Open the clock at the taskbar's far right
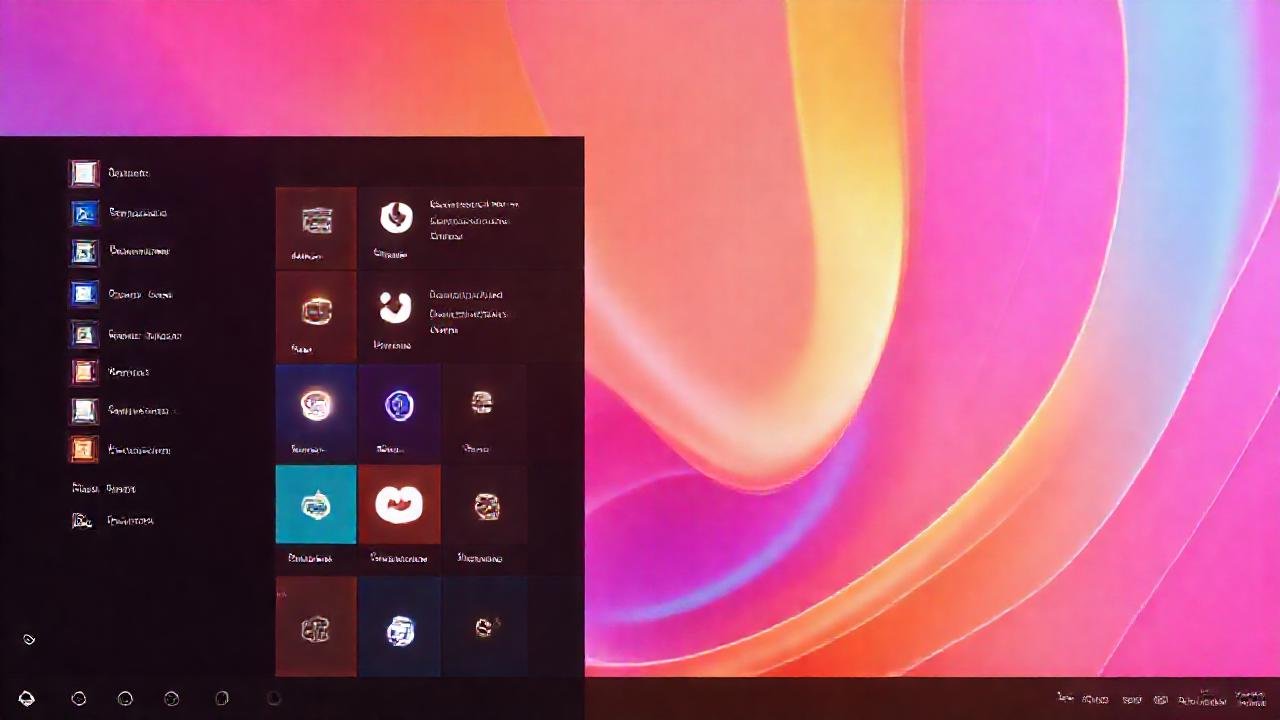1280x720 pixels. [x=1249, y=698]
